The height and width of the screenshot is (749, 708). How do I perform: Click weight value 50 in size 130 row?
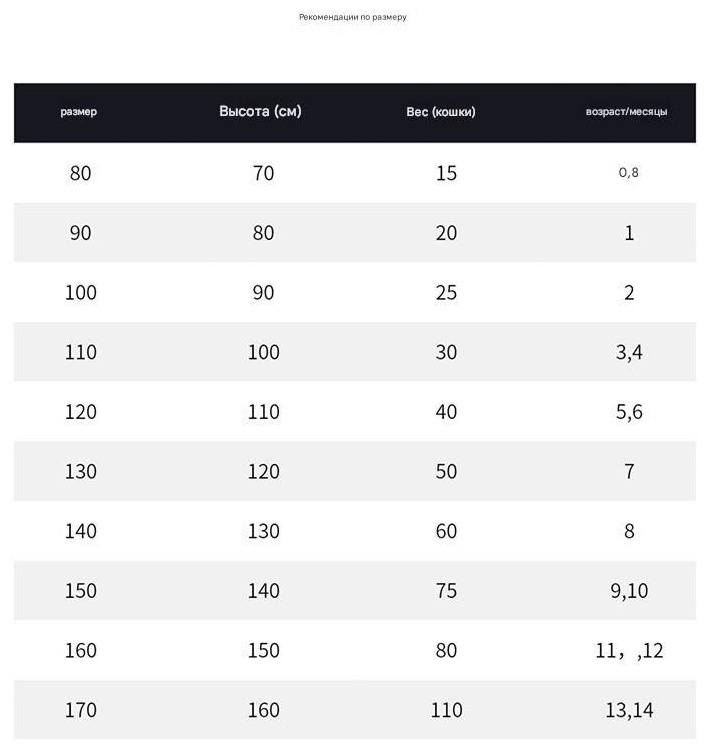pos(446,471)
